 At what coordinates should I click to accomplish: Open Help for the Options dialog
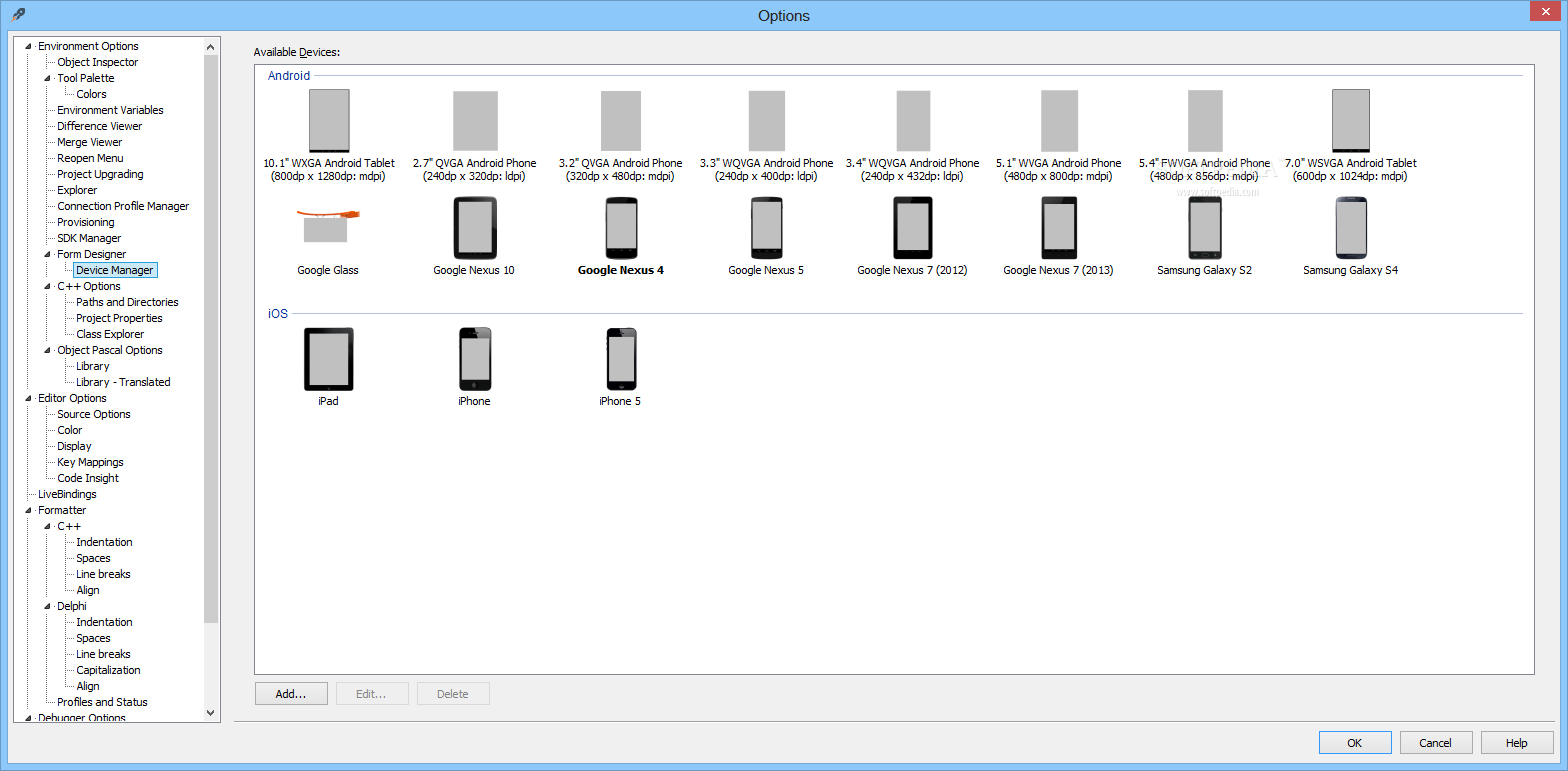point(1517,742)
